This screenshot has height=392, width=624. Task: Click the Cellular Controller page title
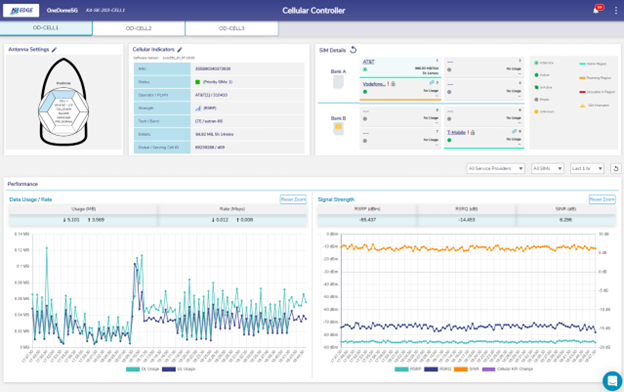tap(314, 11)
